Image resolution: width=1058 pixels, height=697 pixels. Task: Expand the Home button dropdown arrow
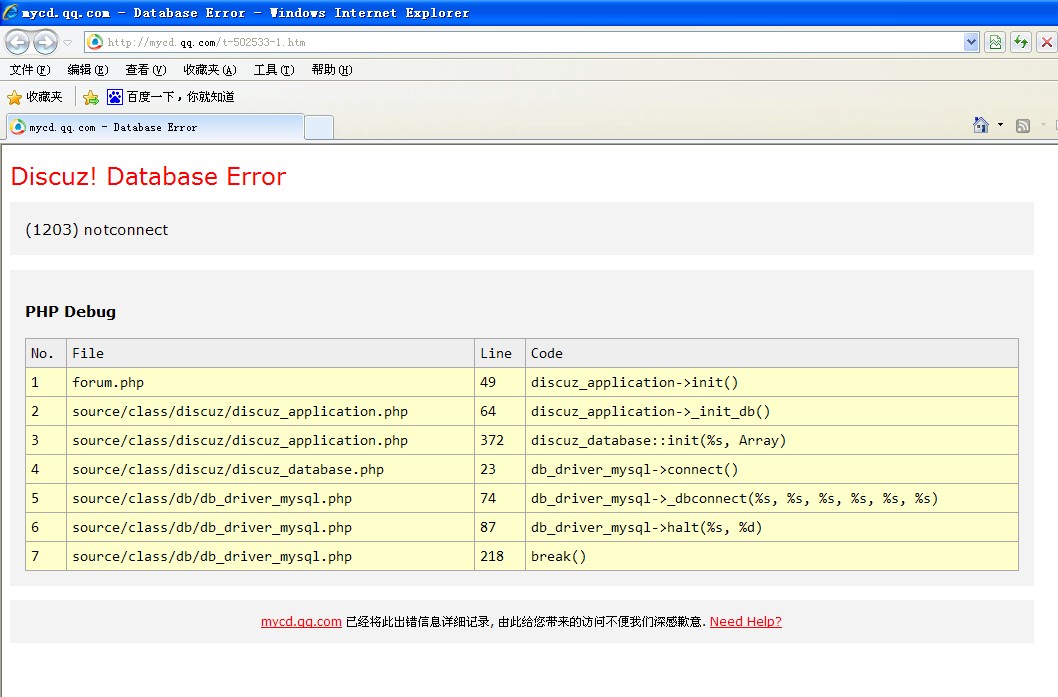coord(1000,125)
